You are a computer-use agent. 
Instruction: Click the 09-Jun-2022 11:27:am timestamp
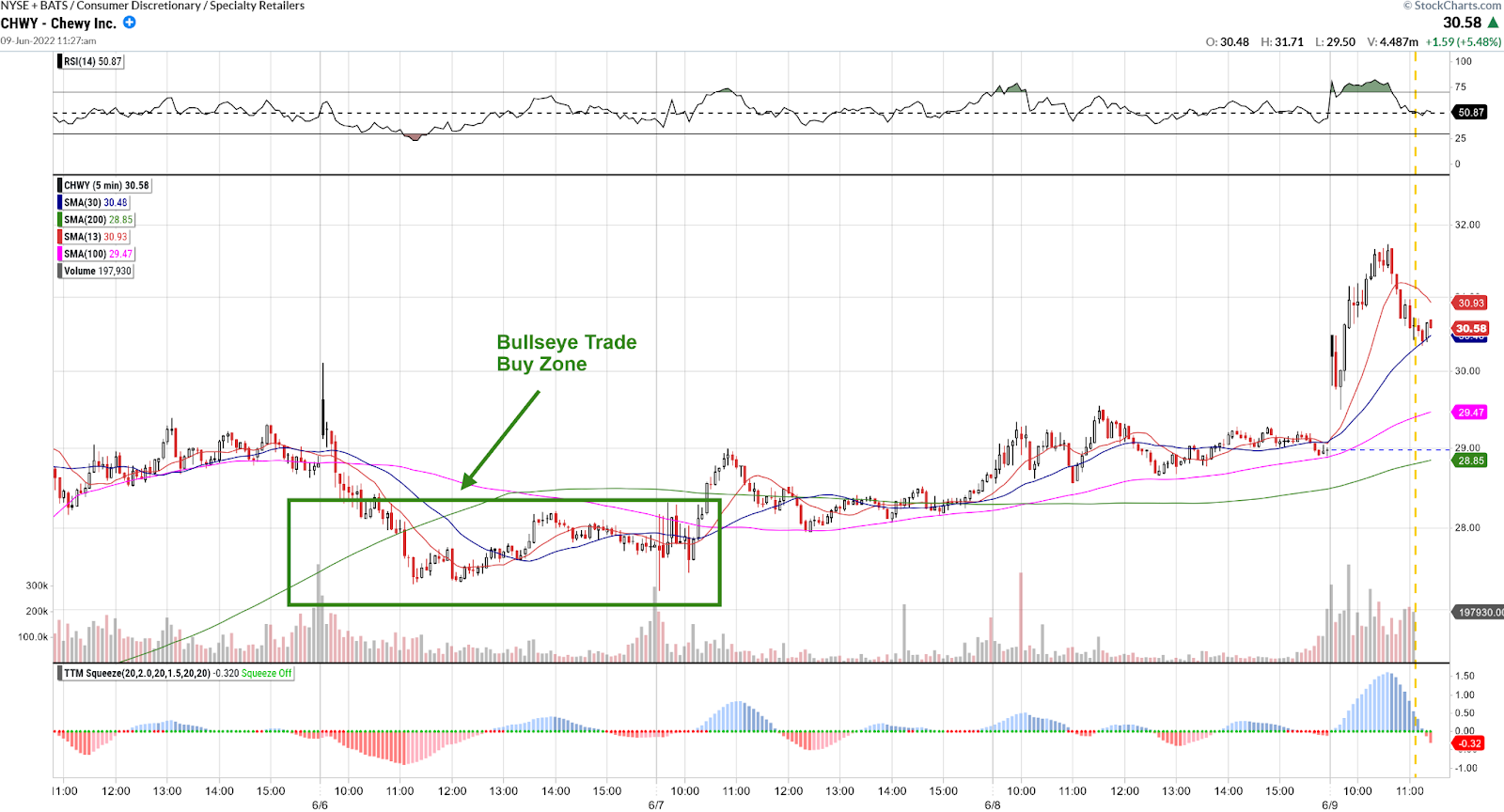(x=48, y=40)
